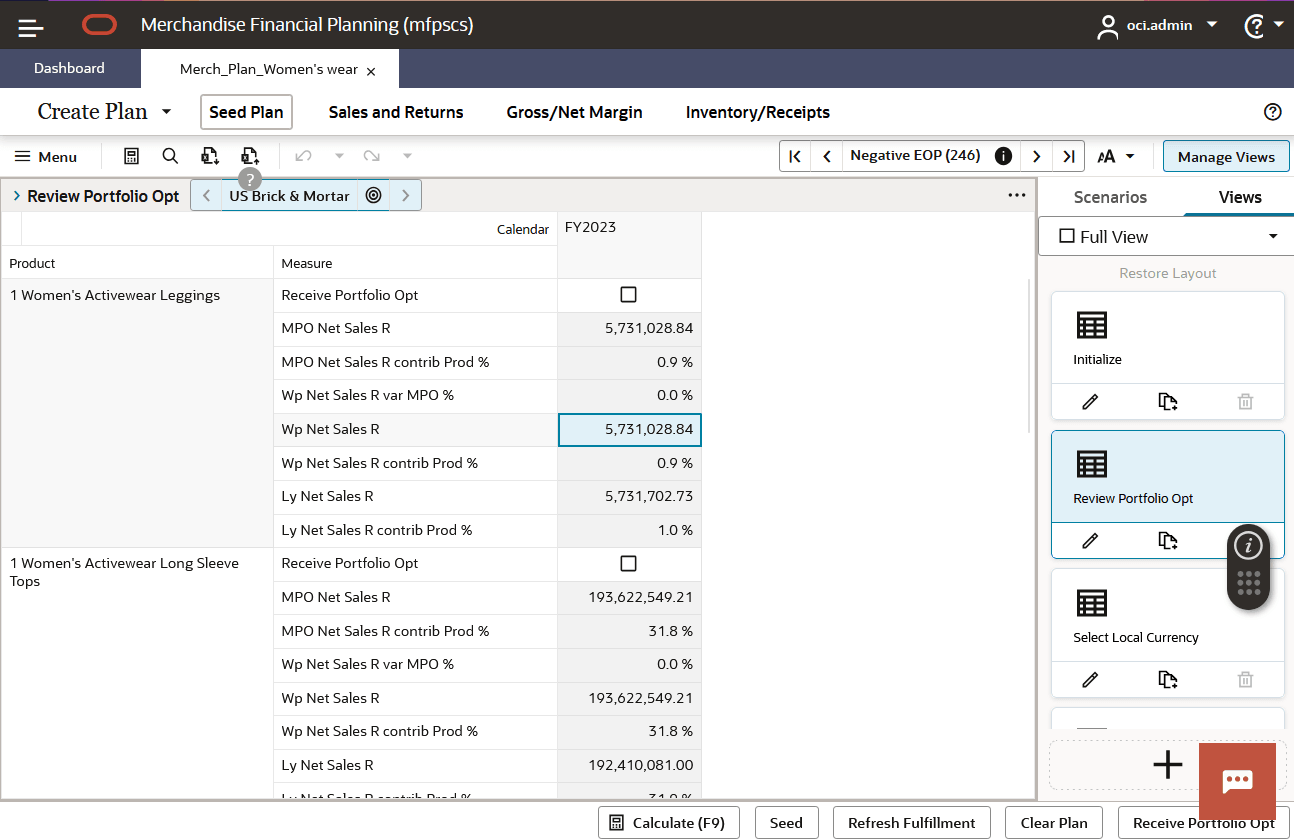Click the Manage Views button
The height and width of the screenshot is (840, 1294).
(x=1226, y=156)
